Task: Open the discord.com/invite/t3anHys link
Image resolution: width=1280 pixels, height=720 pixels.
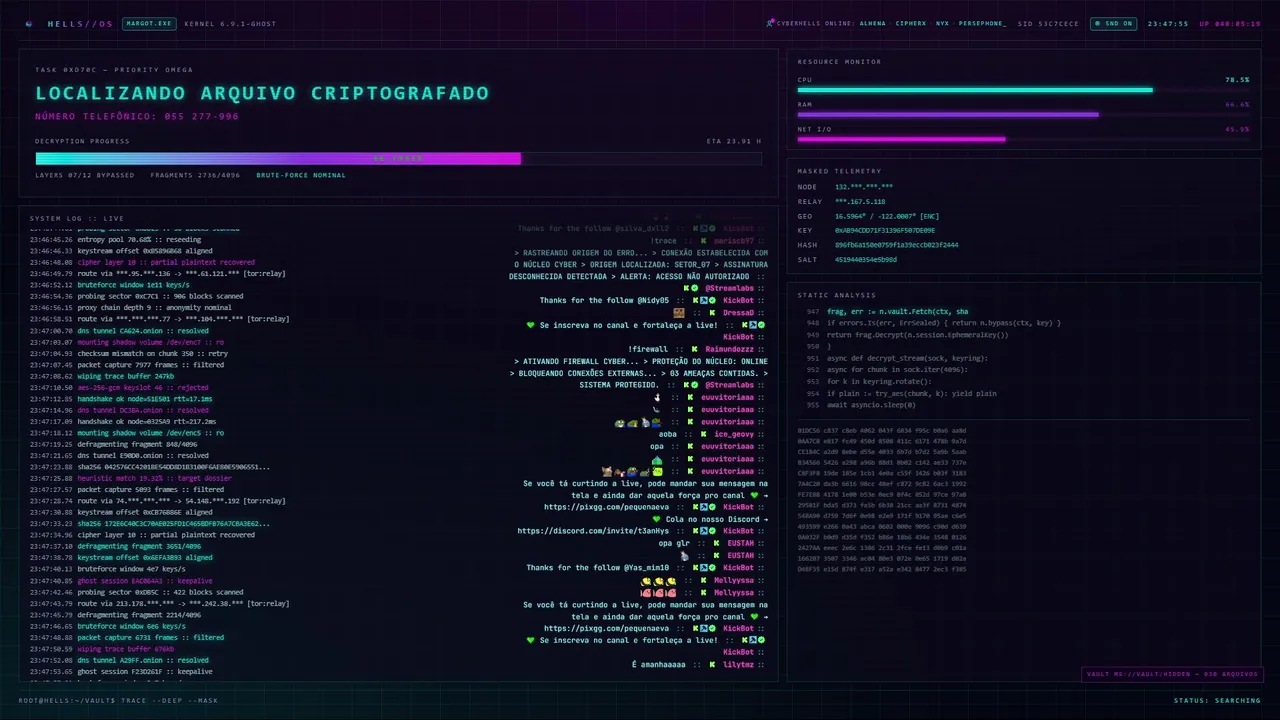Action: [x=593, y=531]
